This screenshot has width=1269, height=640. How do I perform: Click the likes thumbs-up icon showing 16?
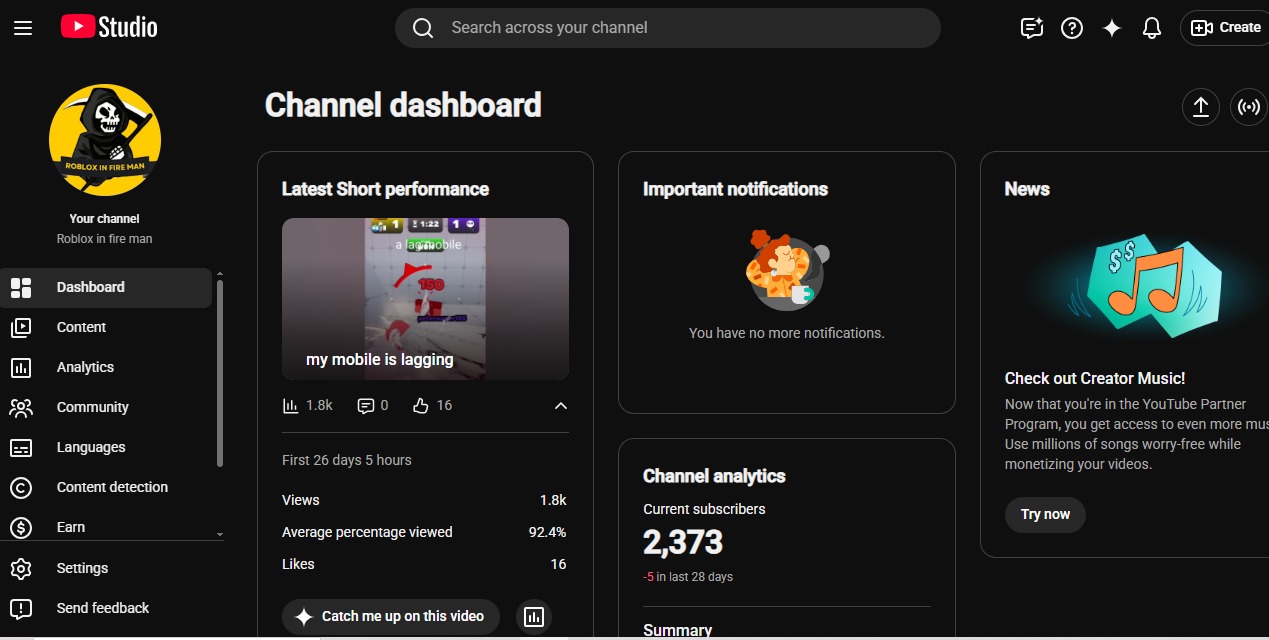pos(420,405)
